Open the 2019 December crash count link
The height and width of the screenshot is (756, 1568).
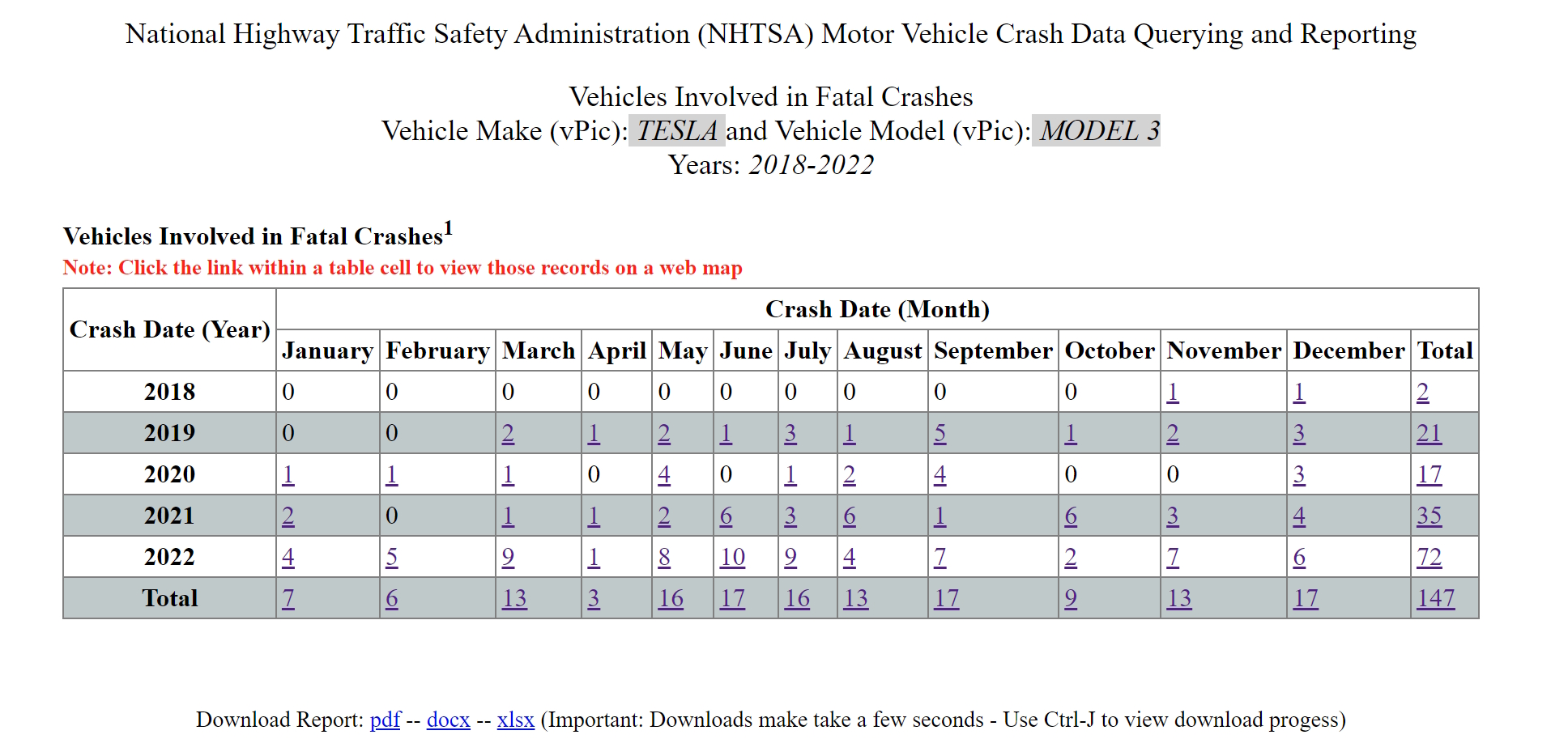pyautogui.click(x=1298, y=433)
